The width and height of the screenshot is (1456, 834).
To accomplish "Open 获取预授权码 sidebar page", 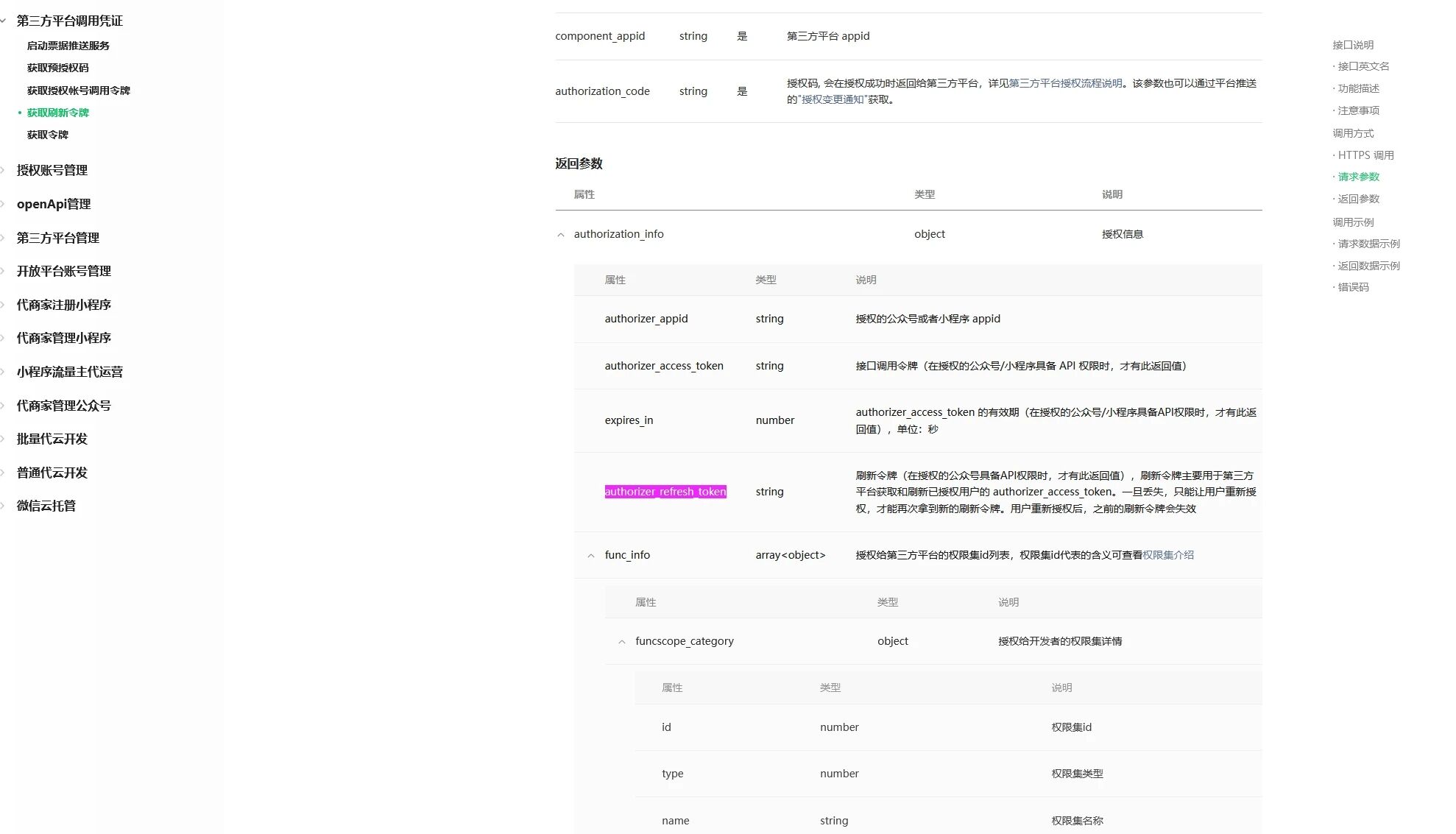I will coord(57,68).
